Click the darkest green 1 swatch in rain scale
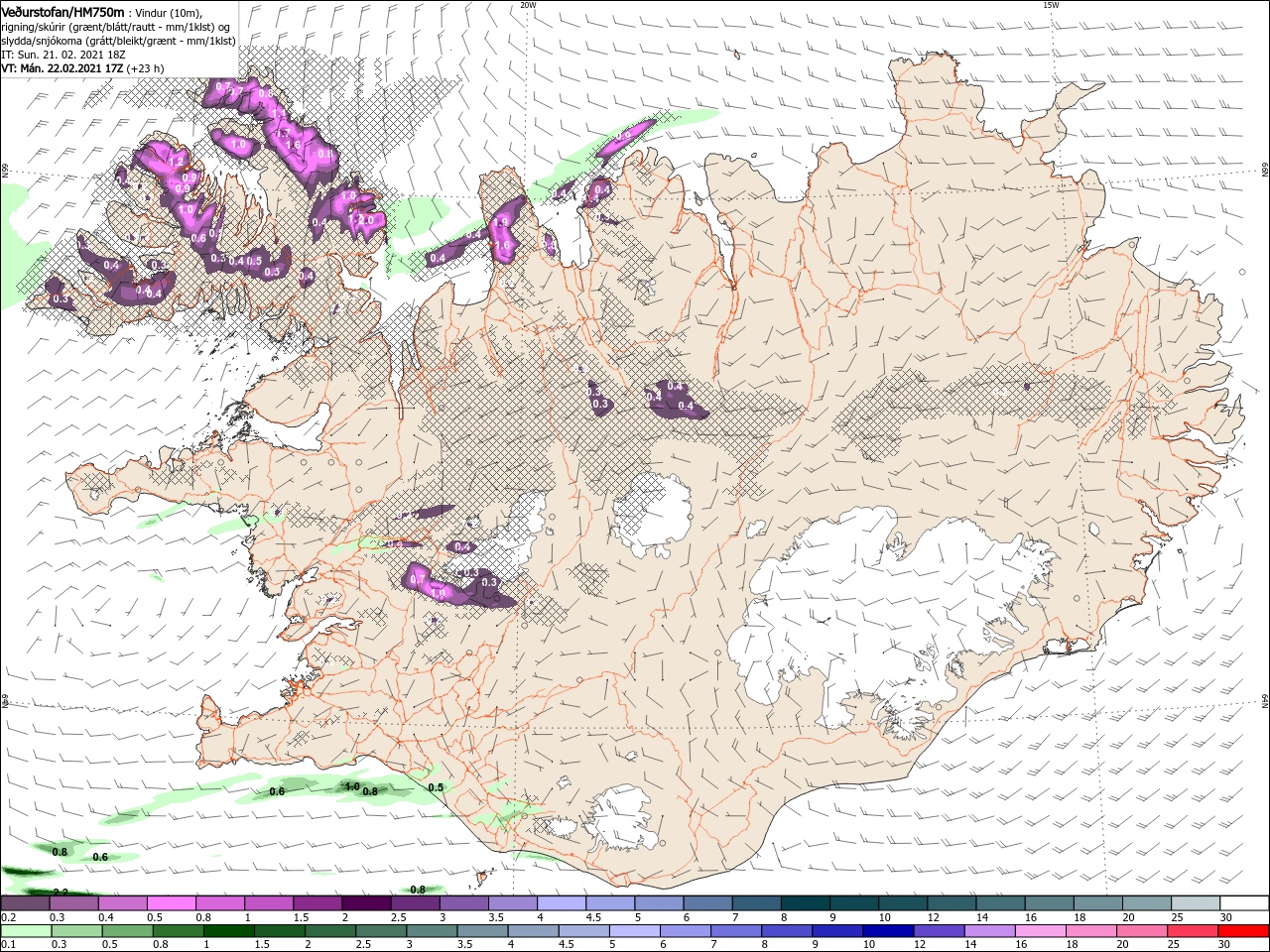 (x=229, y=931)
